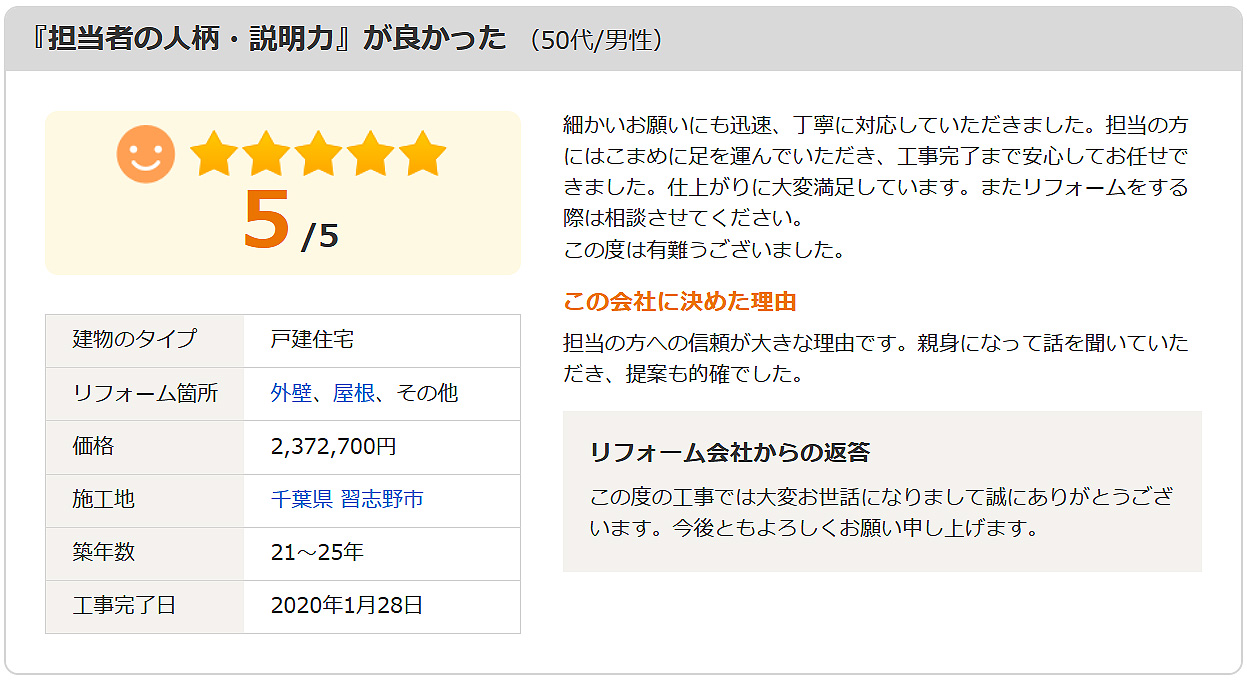Select the 建物のタイプ row label
Viewport: 1247px width, 681px height.
[x=135, y=339]
